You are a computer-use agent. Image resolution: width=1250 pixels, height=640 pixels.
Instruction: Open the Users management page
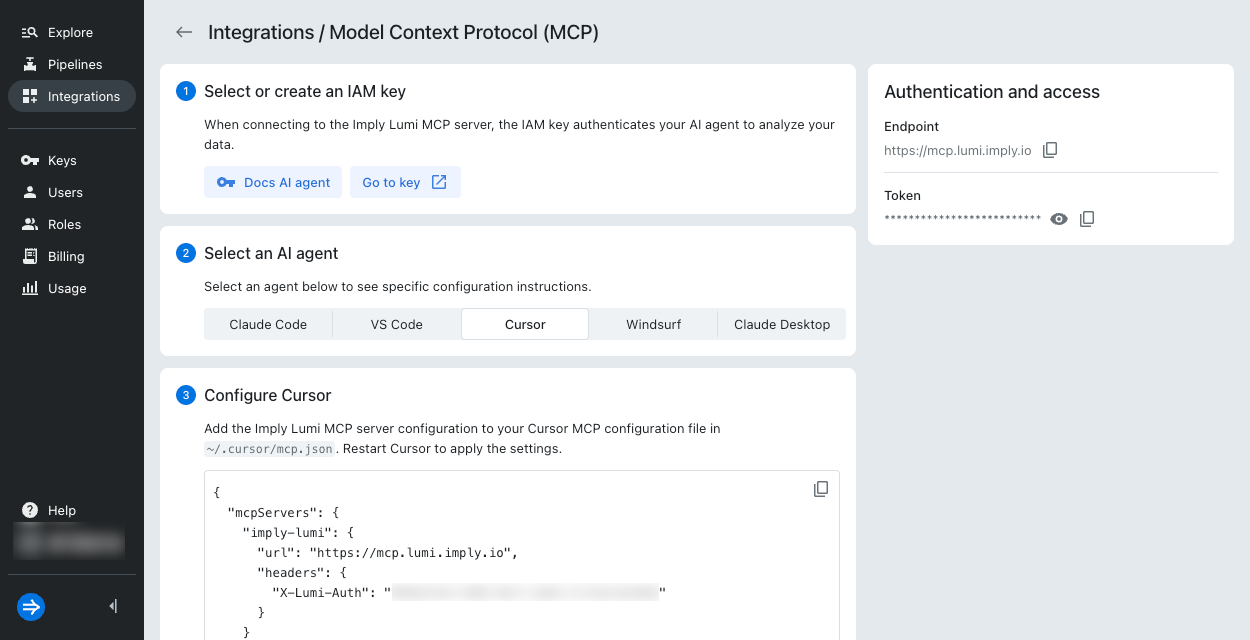pyautogui.click(x=65, y=192)
